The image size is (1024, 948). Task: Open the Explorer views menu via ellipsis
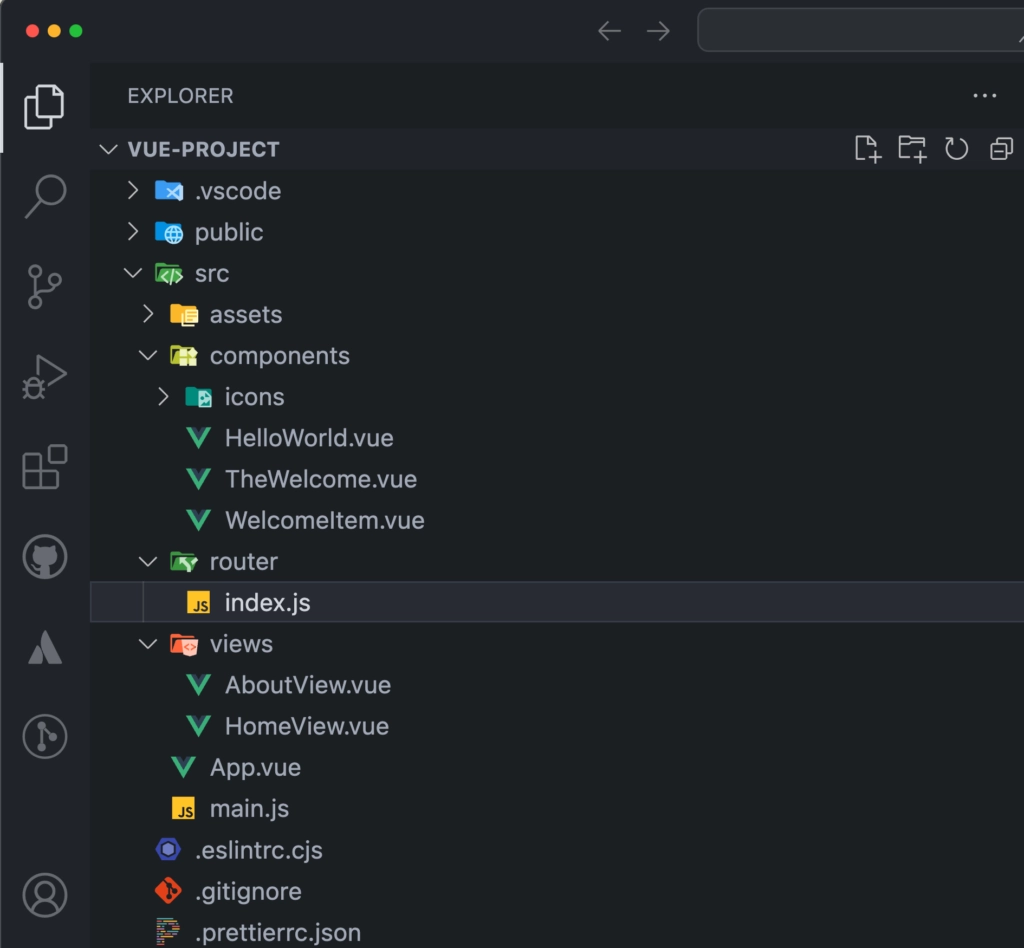point(984,95)
